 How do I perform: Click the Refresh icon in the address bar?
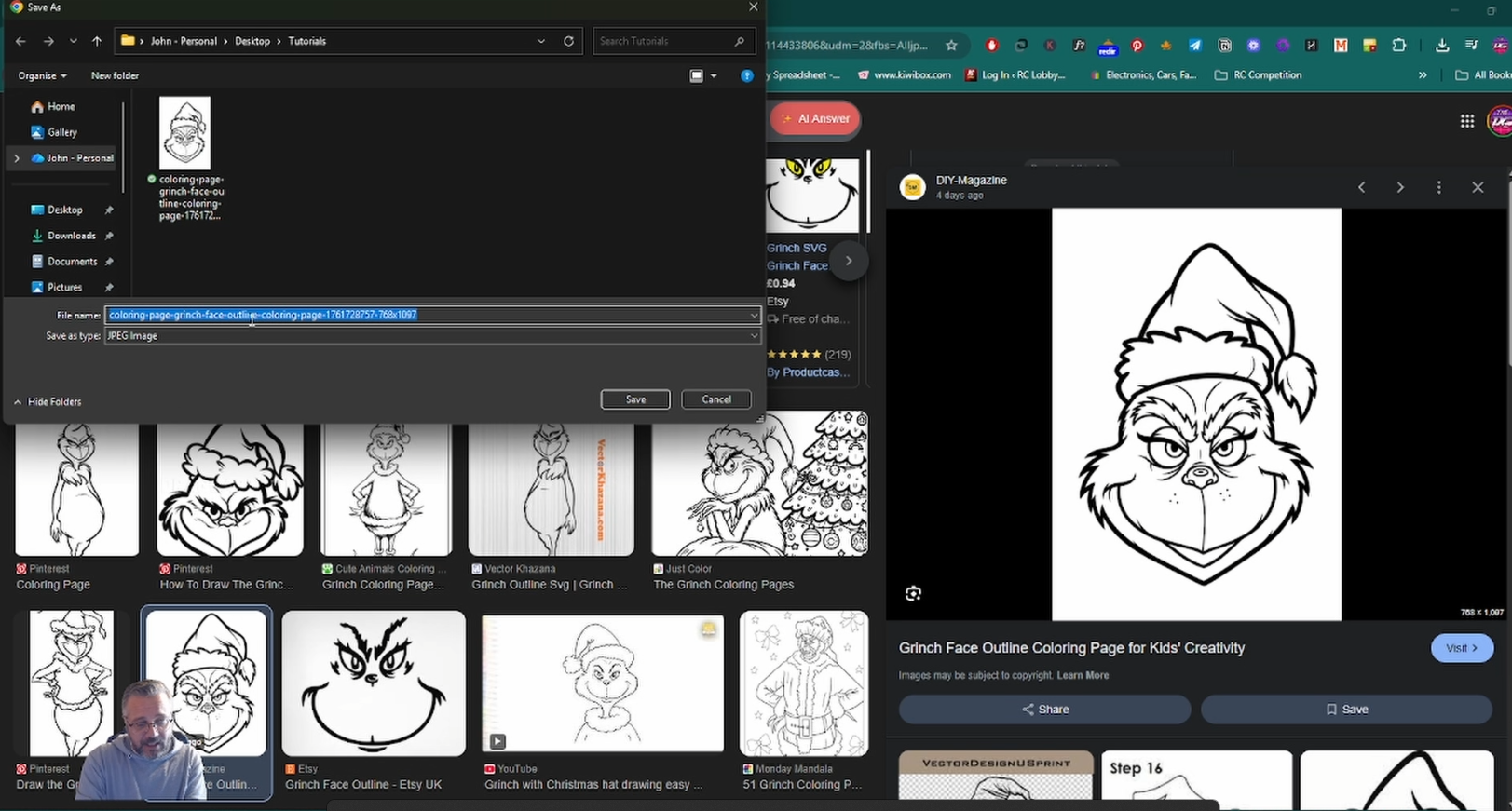(x=568, y=41)
